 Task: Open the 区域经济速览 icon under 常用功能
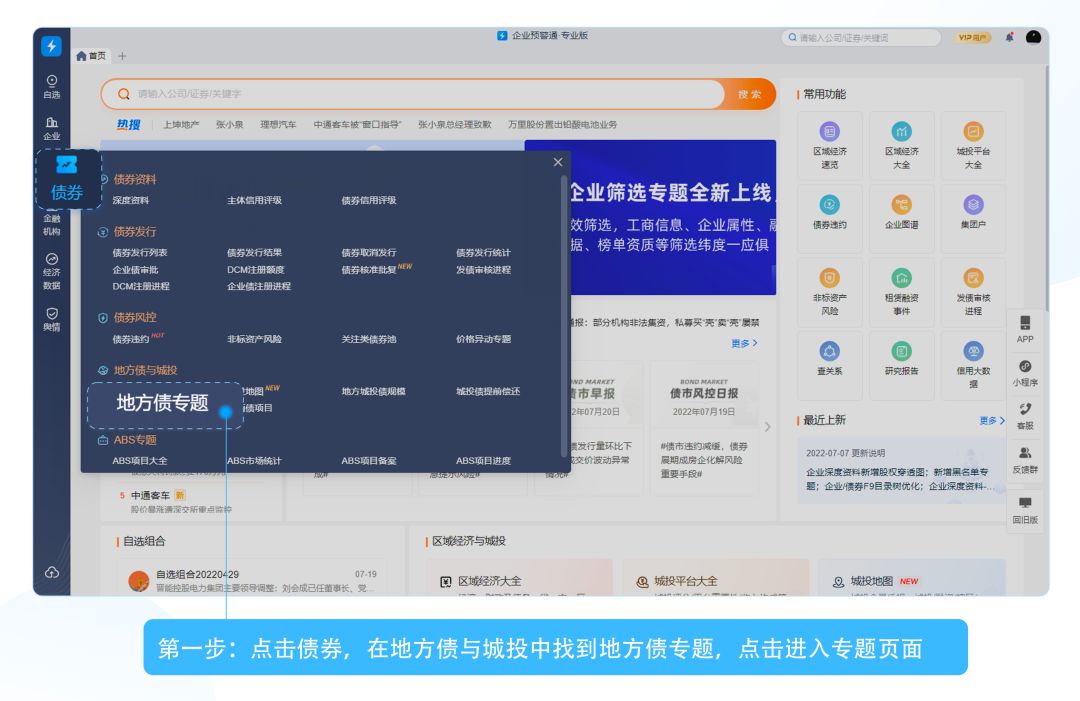point(830,145)
